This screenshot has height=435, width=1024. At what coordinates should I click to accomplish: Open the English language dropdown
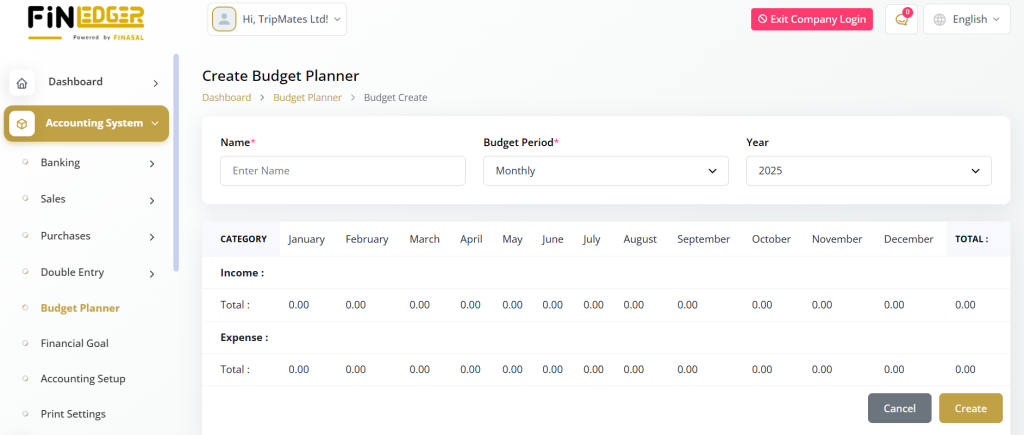968,19
